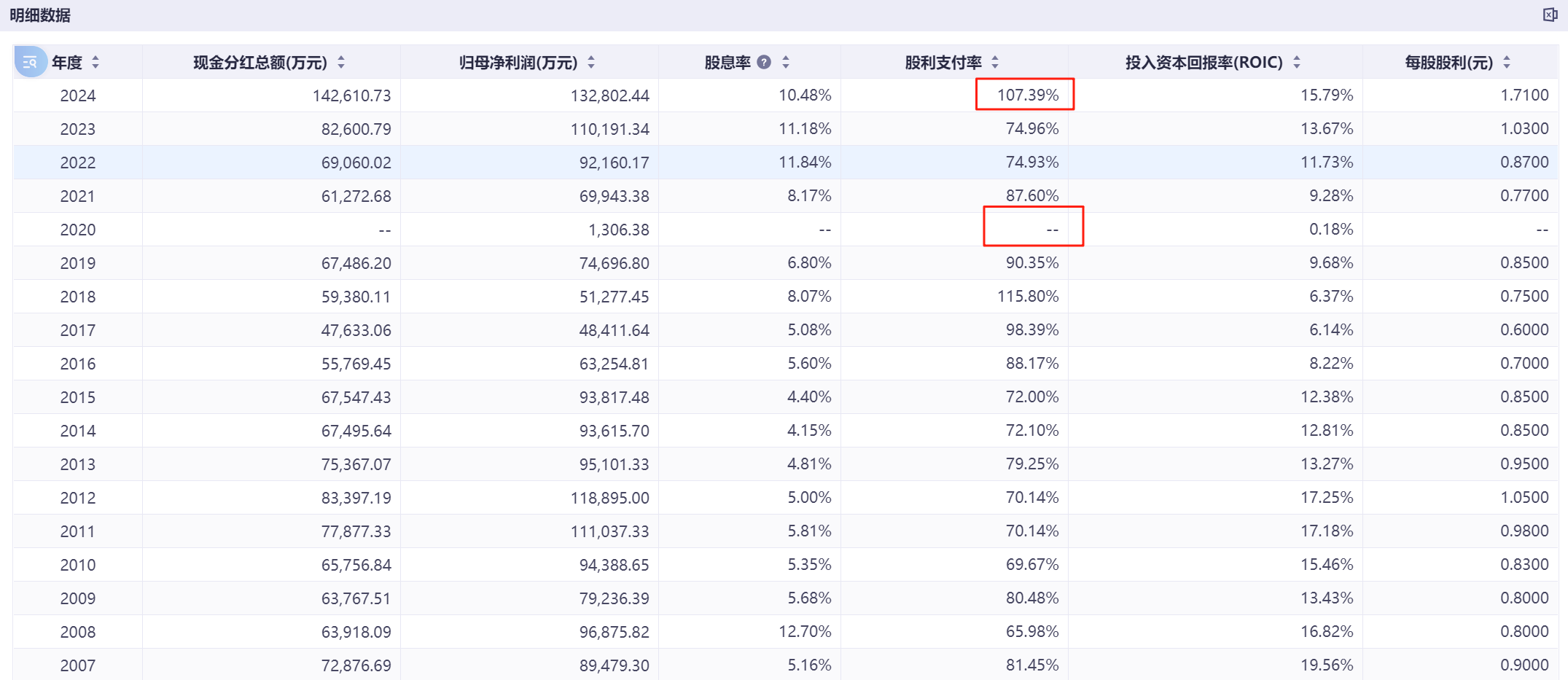Select the 2024 year row cell
Screen dimensions: 1568x680
[x=78, y=95]
